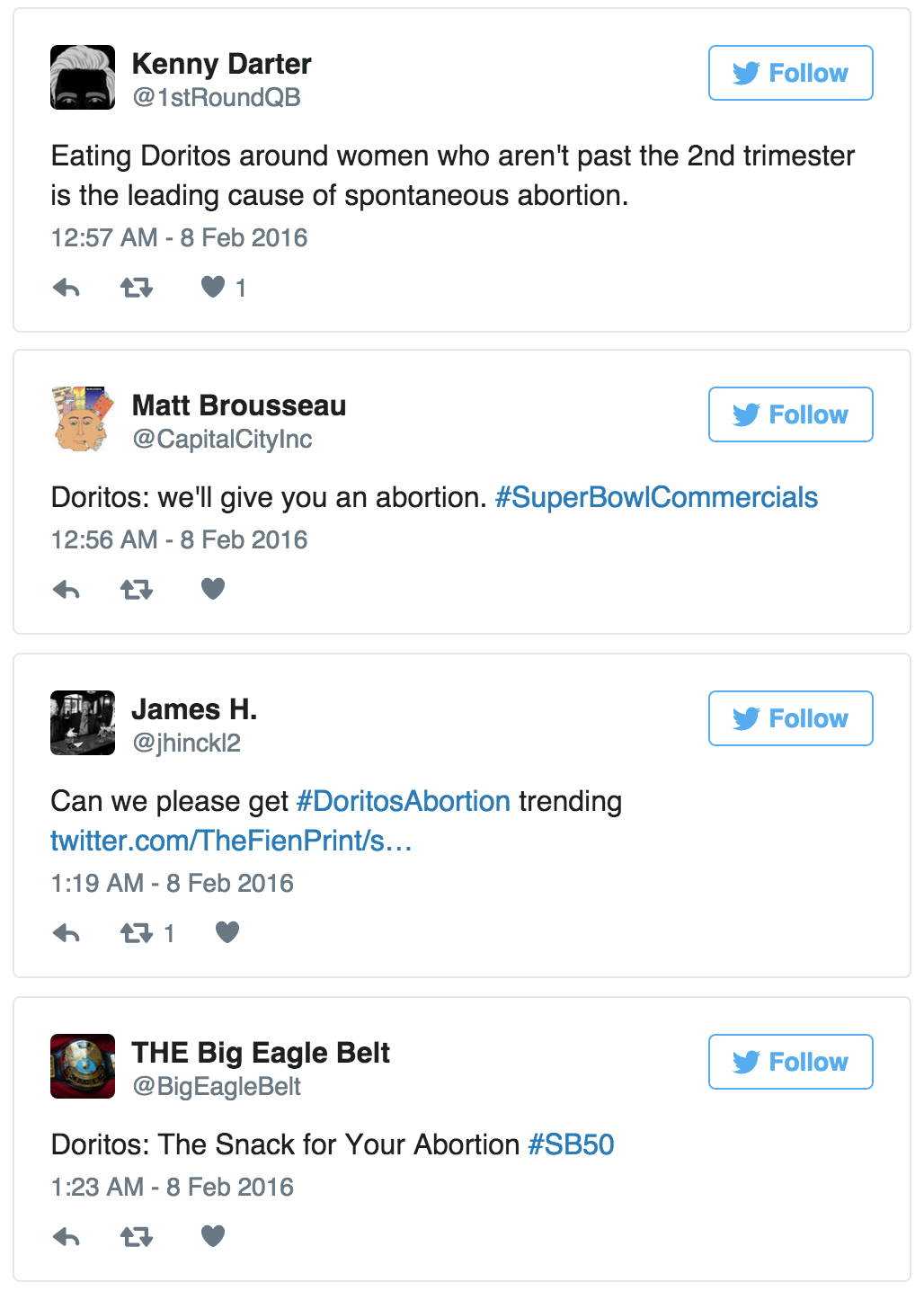Reply to Matt Brousseau's tweet
The width and height of the screenshot is (924, 1291).
pyautogui.click(x=67, y=590)
